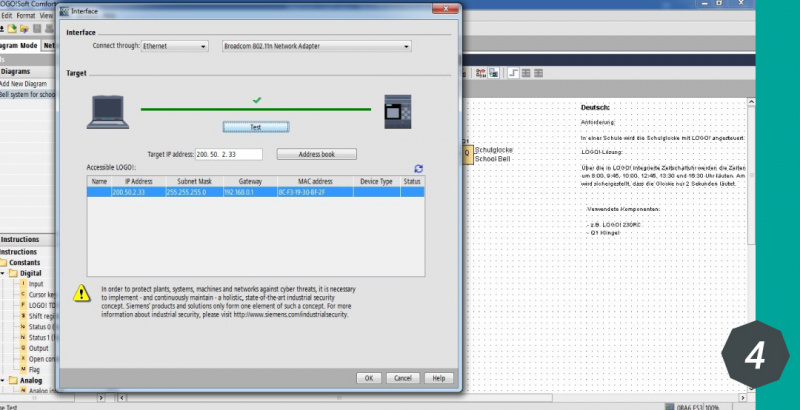Viewport: 800px width, 410px height.
Task: Cancel the Interface dialog
Action: click(403, 378)
